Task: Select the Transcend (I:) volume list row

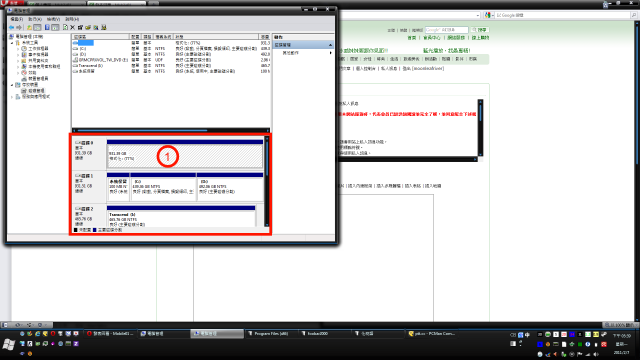Action: [171, 65]
